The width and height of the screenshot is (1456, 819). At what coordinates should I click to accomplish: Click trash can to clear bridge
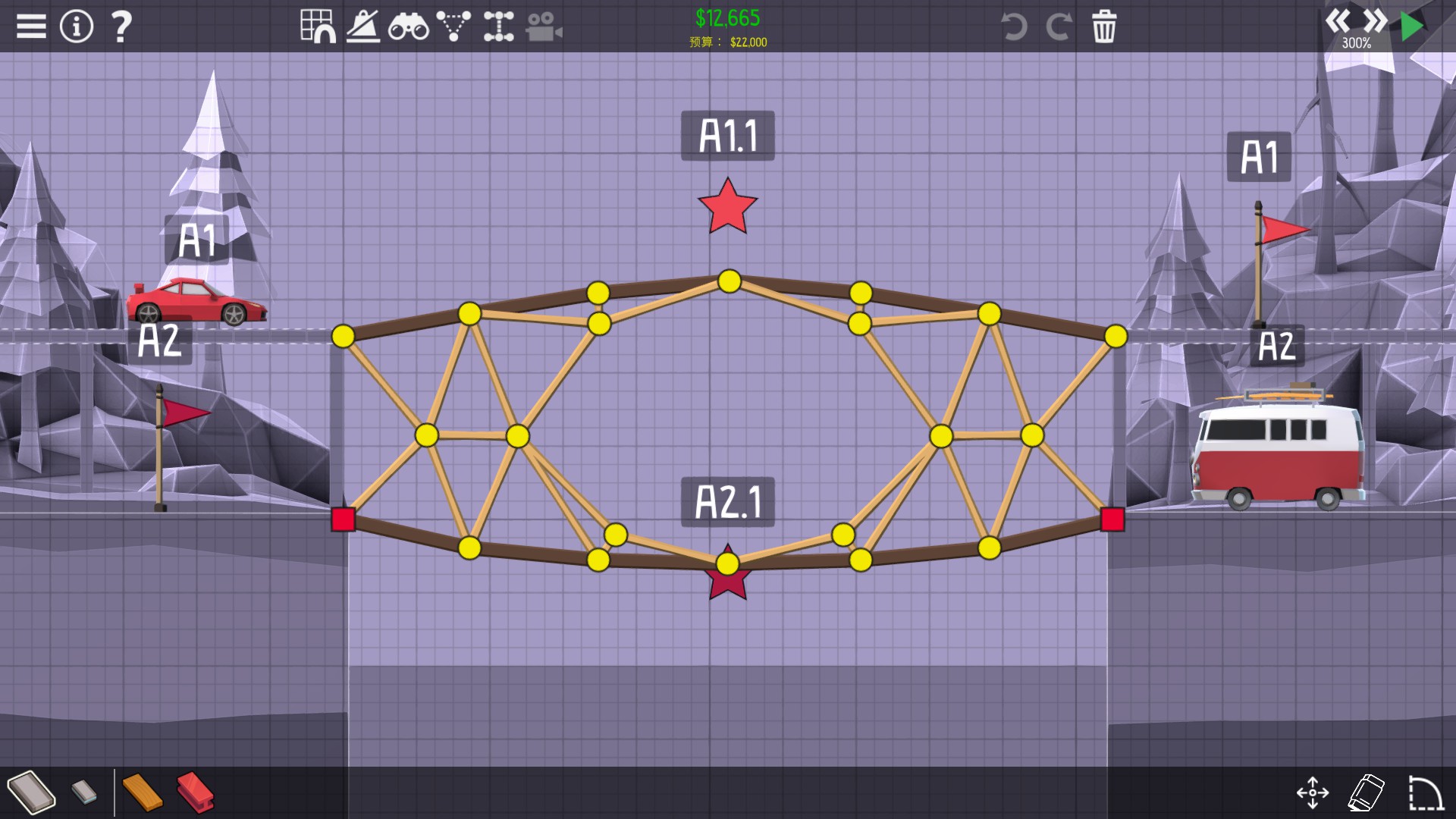[1104, 27]
